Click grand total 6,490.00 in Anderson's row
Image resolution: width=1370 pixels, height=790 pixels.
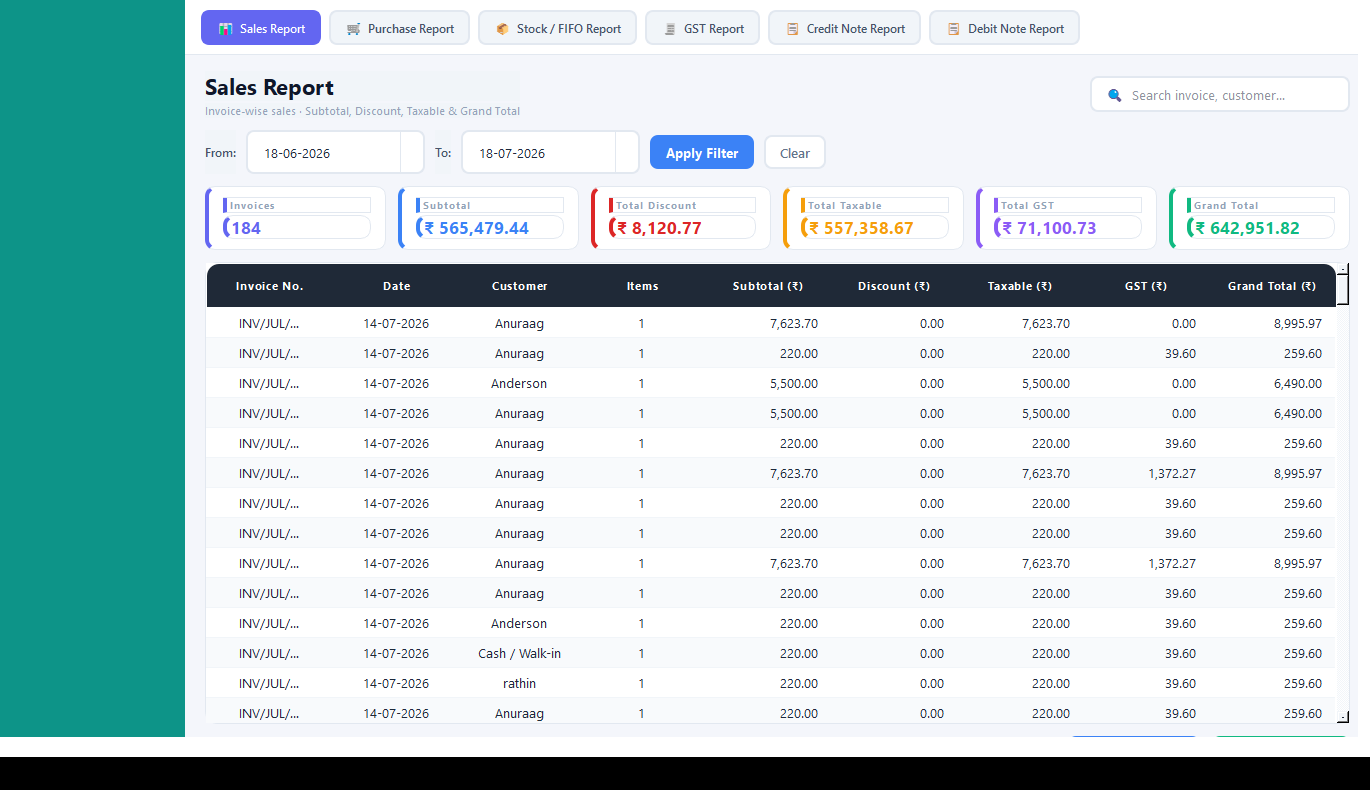[x=1297, y=383]
